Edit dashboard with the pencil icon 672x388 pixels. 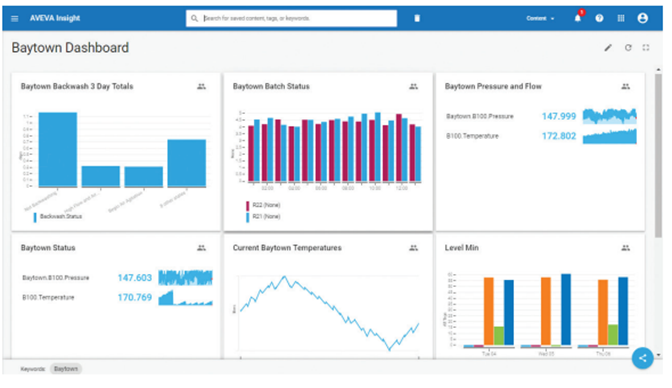pyautogui.click(x=608, y=48)
